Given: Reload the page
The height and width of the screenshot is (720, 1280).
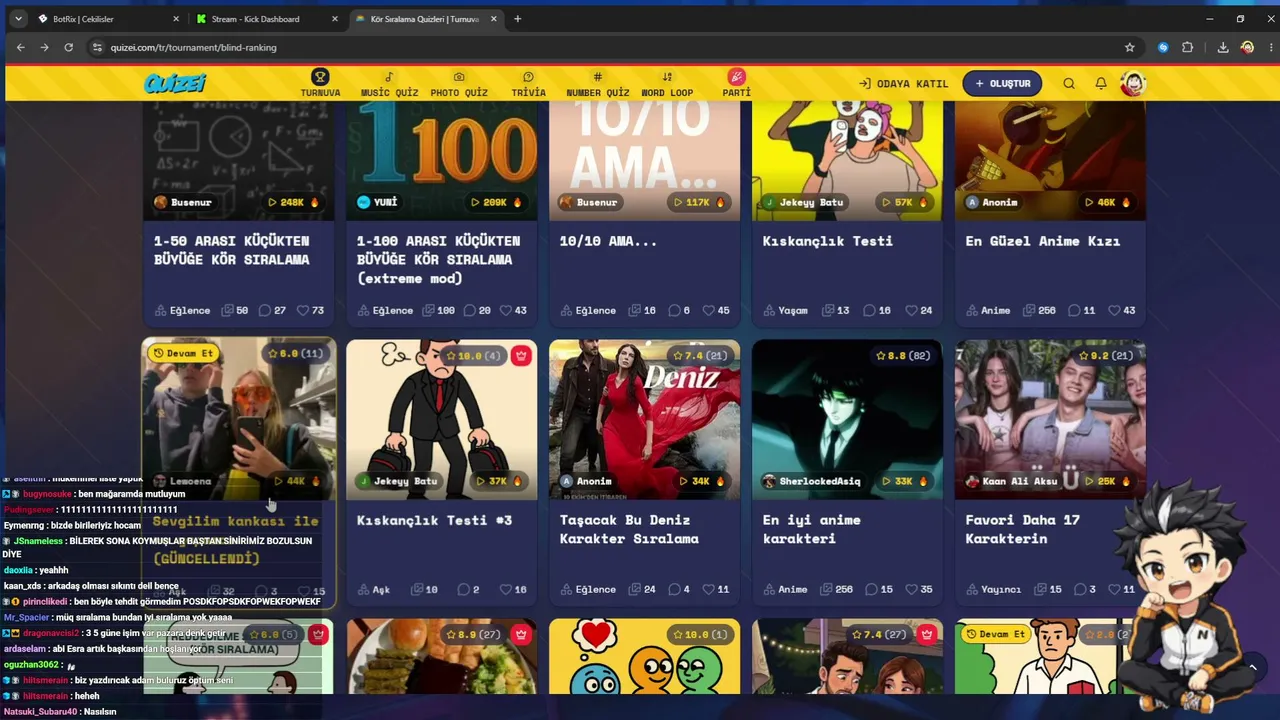Looking at the screenshot, I should click(x=69, y=47).
